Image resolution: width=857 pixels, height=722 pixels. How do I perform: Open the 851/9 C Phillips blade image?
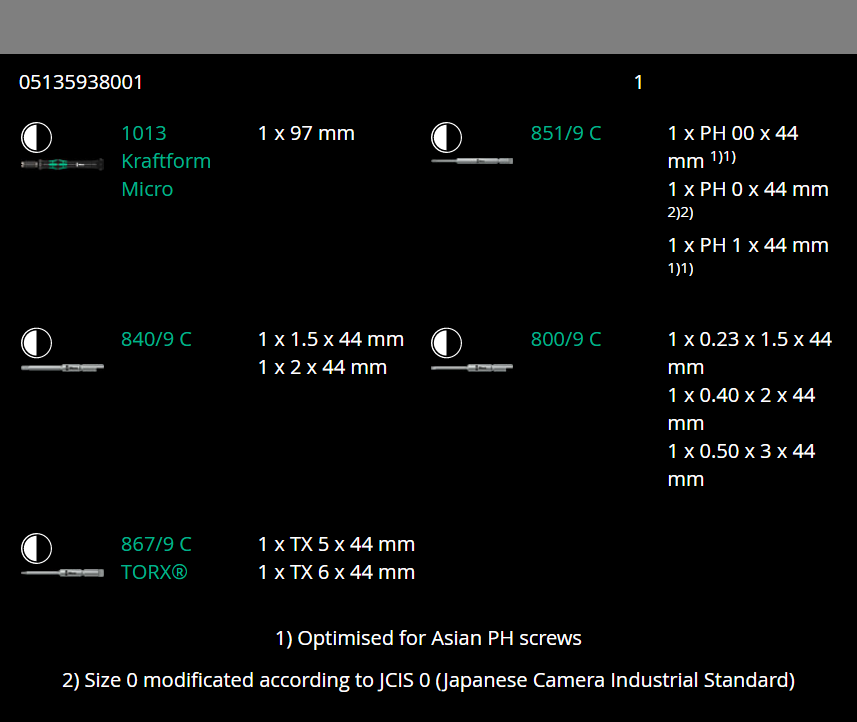click(472, 161)
